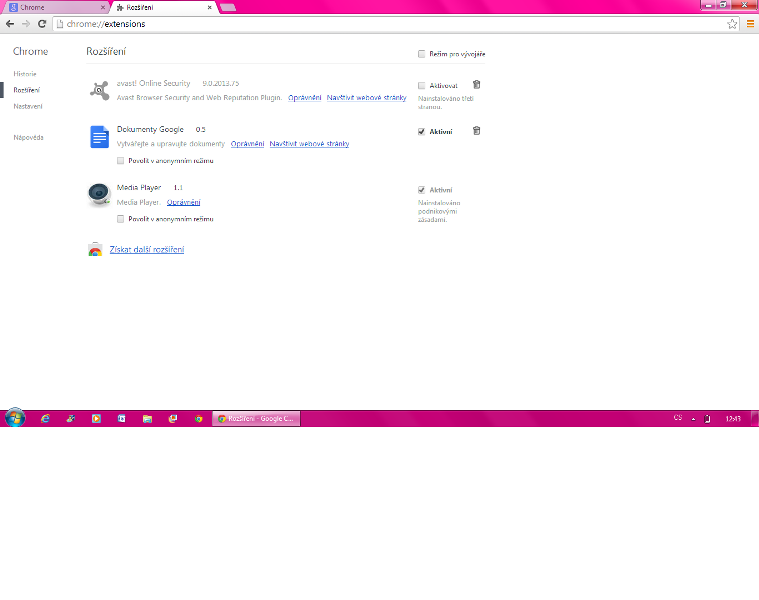Open the Windows Start menu orb
Viewport: 759px width, 600px height.
point(16,418)
